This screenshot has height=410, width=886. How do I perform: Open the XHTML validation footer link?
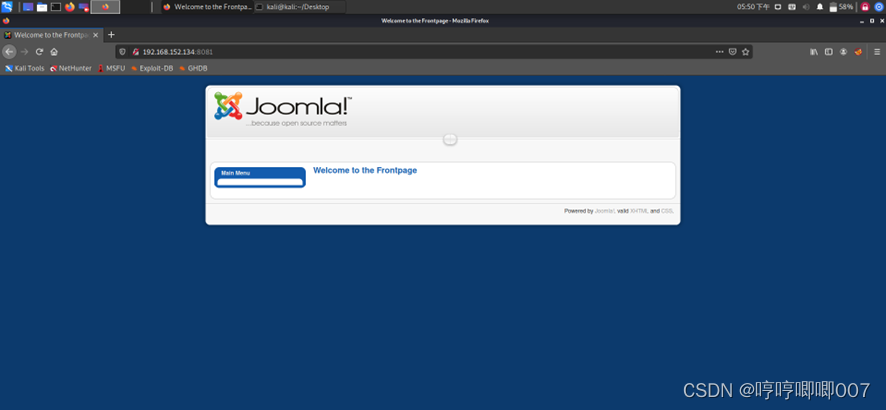click(x=639, y=211)
